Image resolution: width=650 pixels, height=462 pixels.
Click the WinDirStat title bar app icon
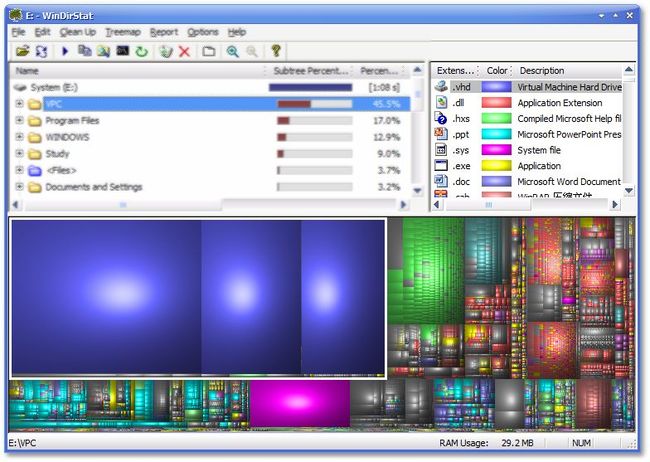coord(16,15)
